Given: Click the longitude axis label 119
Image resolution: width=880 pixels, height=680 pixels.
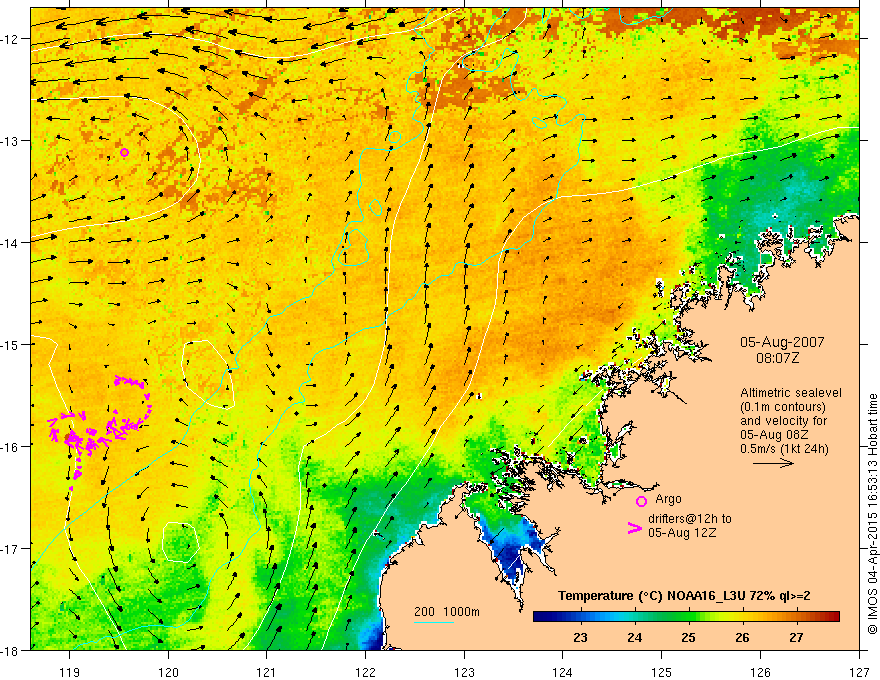Looking at the screenshot, I should [69, 672].
